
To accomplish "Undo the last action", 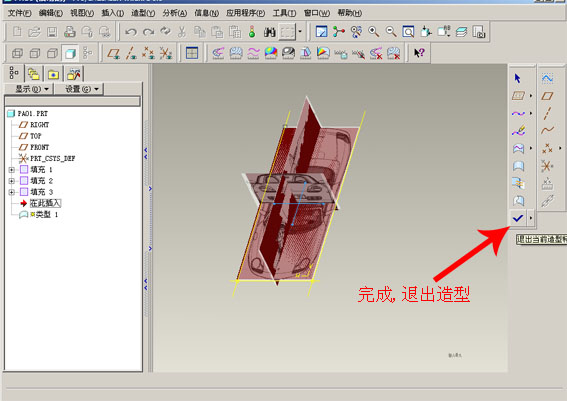I will point(131,32).
